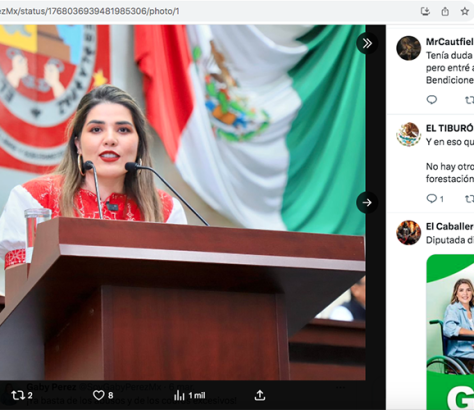
Task: Reply to MrCautfiel's comment
Action: click(432, 99)
